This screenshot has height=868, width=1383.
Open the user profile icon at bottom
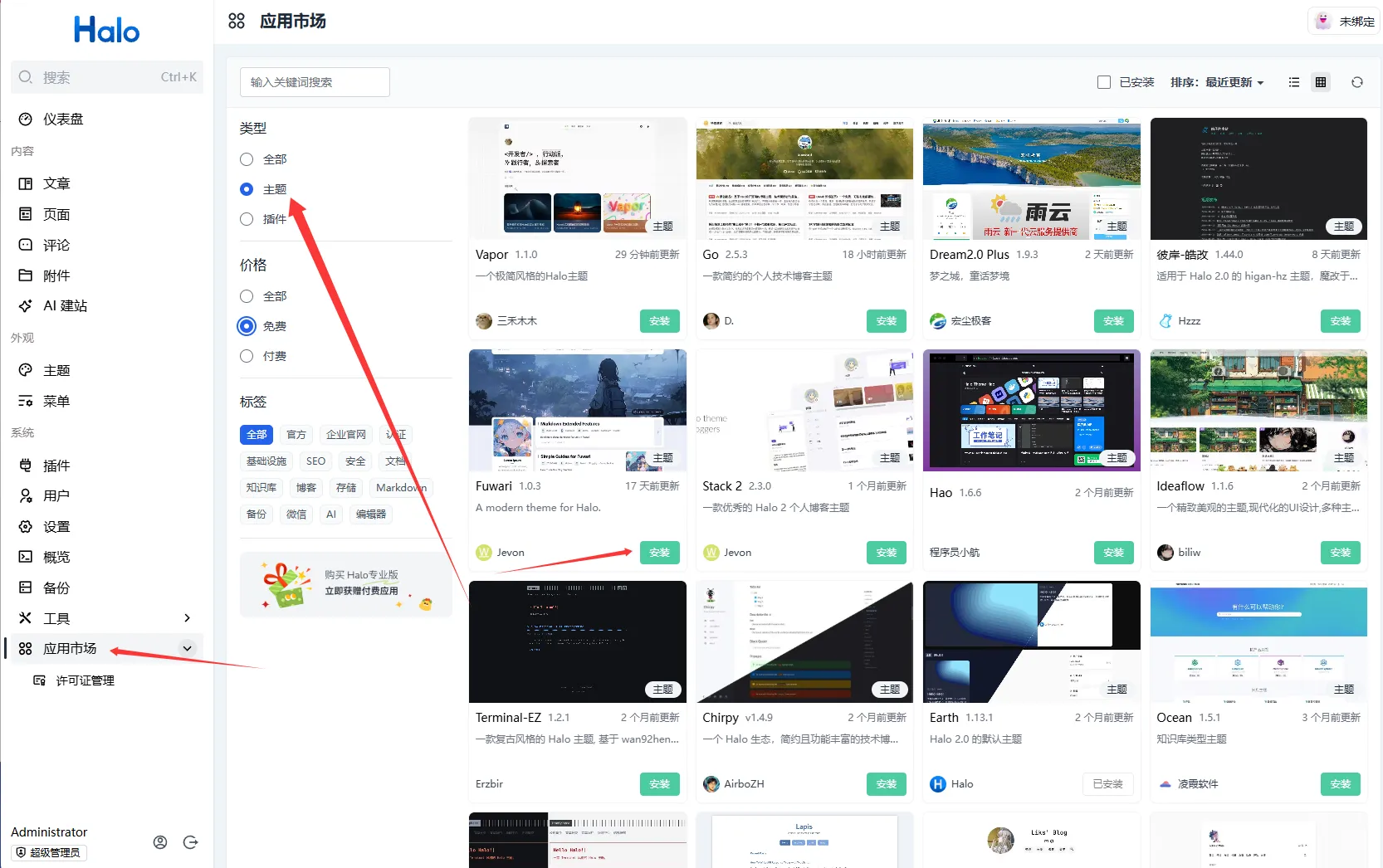(x=160, y=842)
